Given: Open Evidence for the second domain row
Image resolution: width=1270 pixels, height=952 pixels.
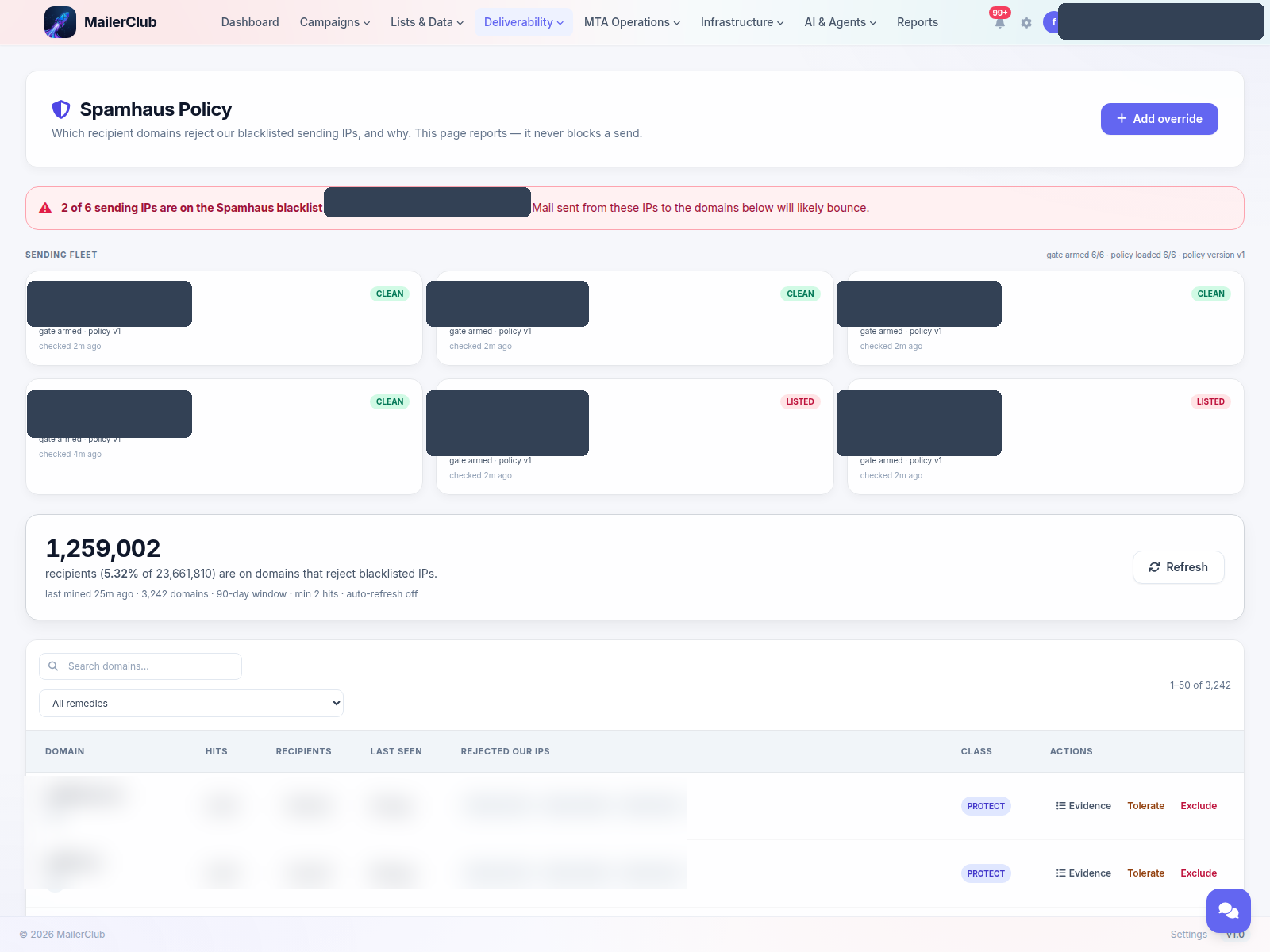Looking at the screenshot, I should pyautogui.click(x=1083, y=873).
